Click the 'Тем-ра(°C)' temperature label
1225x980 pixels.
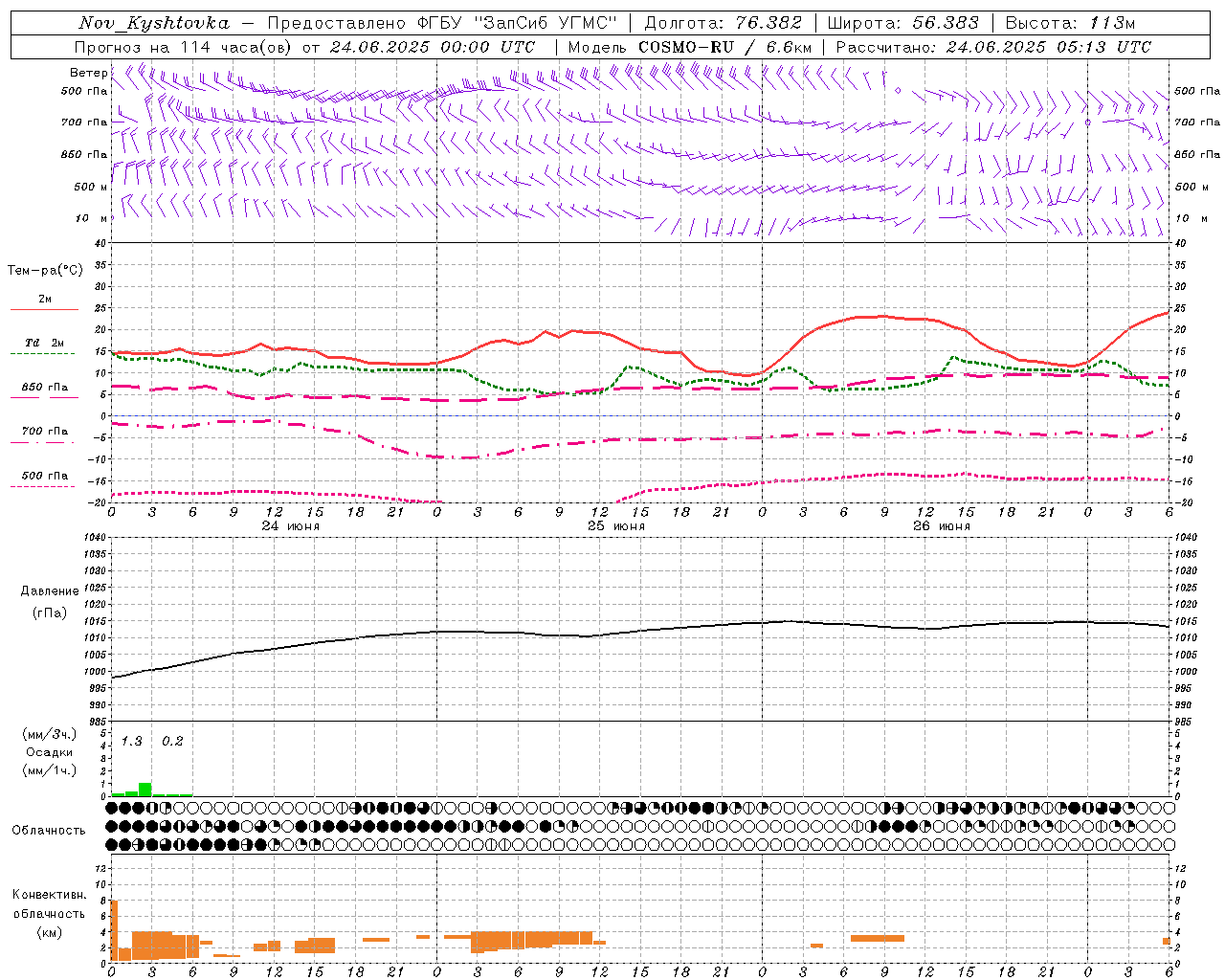click(x=45, y=271)
